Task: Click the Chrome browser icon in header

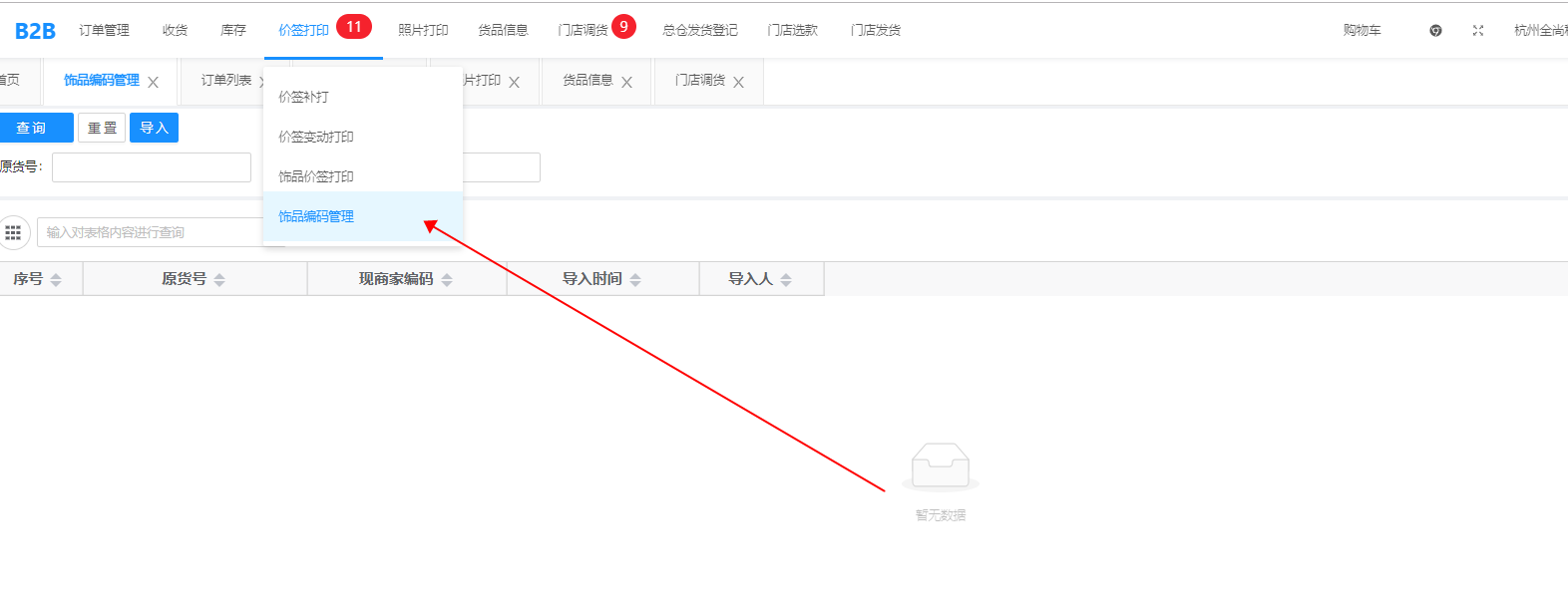Action: 1435,31
